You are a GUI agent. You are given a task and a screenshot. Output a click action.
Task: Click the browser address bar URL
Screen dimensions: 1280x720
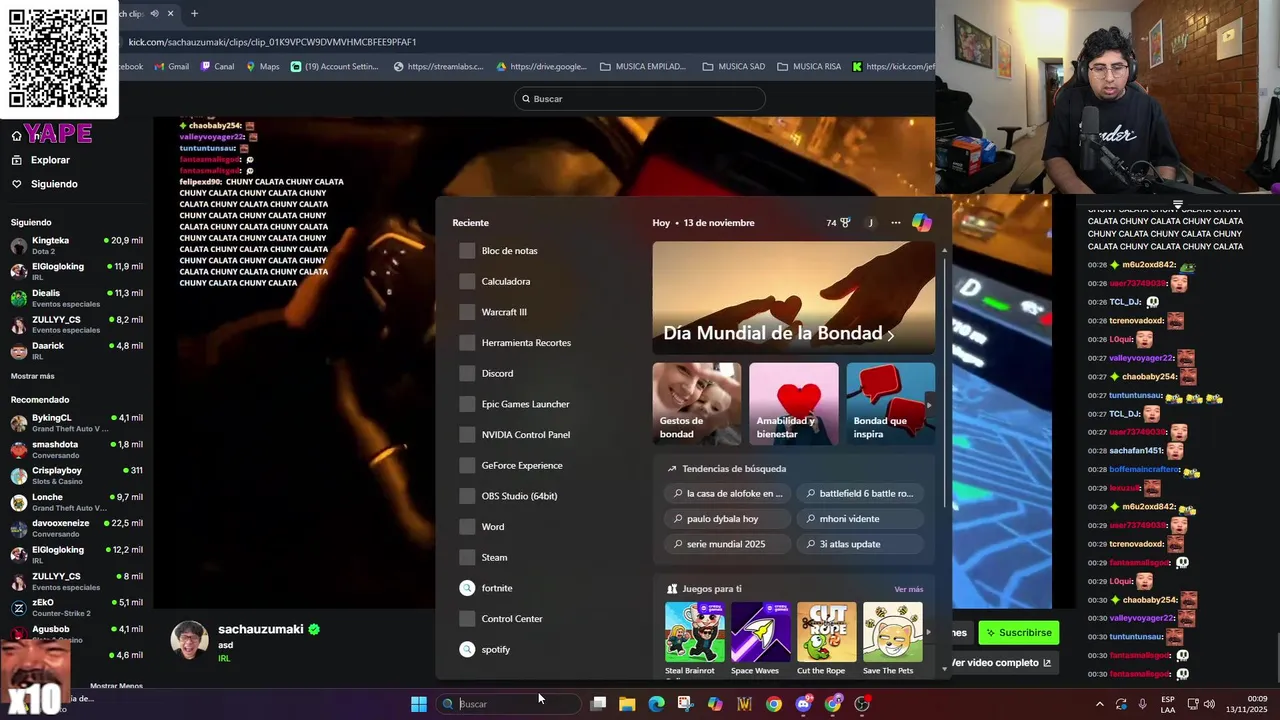pos(272,42)
